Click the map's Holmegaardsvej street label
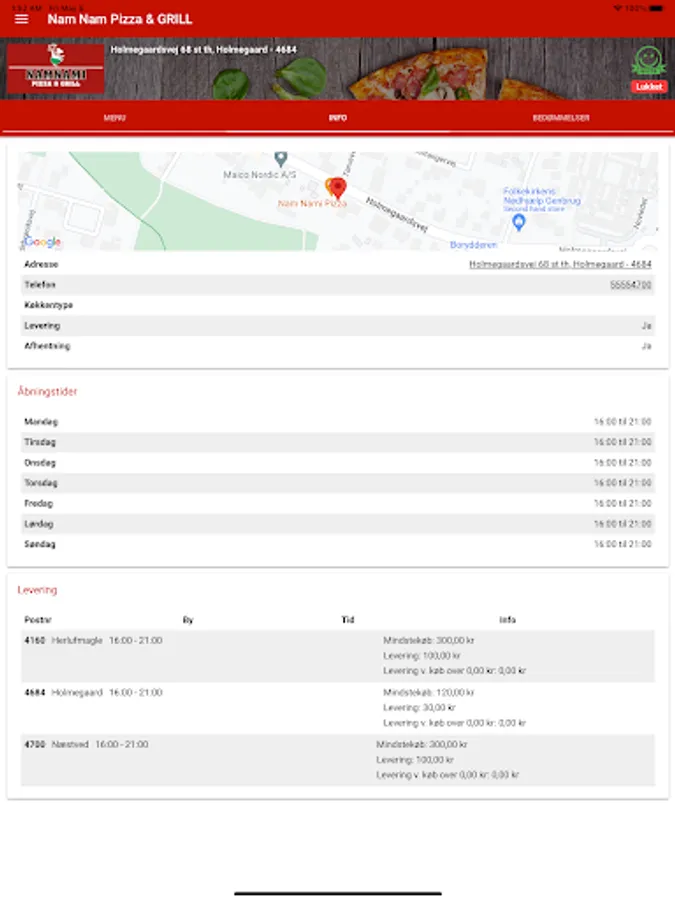The image size is (675, 900). coord(397,215)
